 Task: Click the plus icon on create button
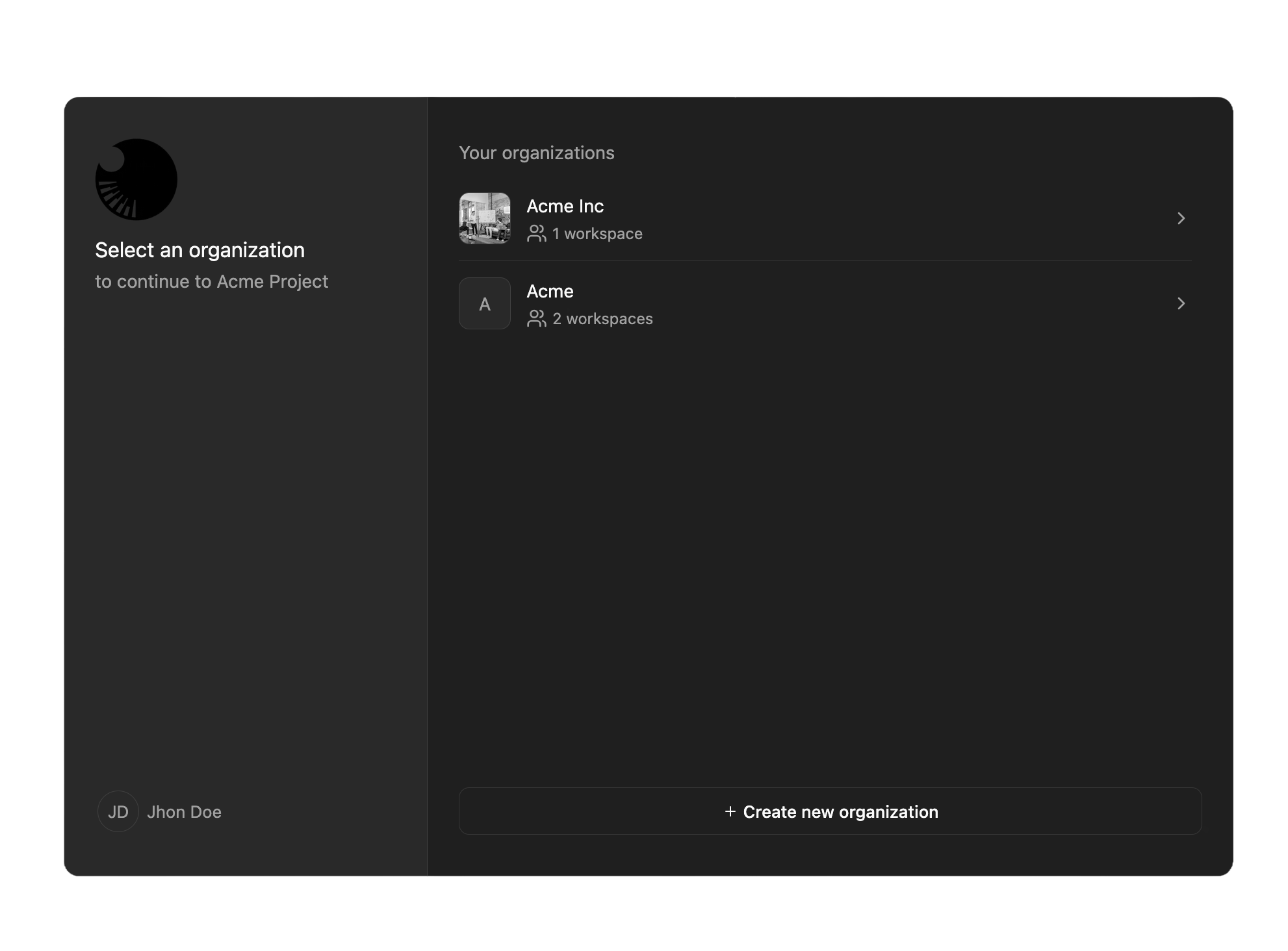click(730, 811)
